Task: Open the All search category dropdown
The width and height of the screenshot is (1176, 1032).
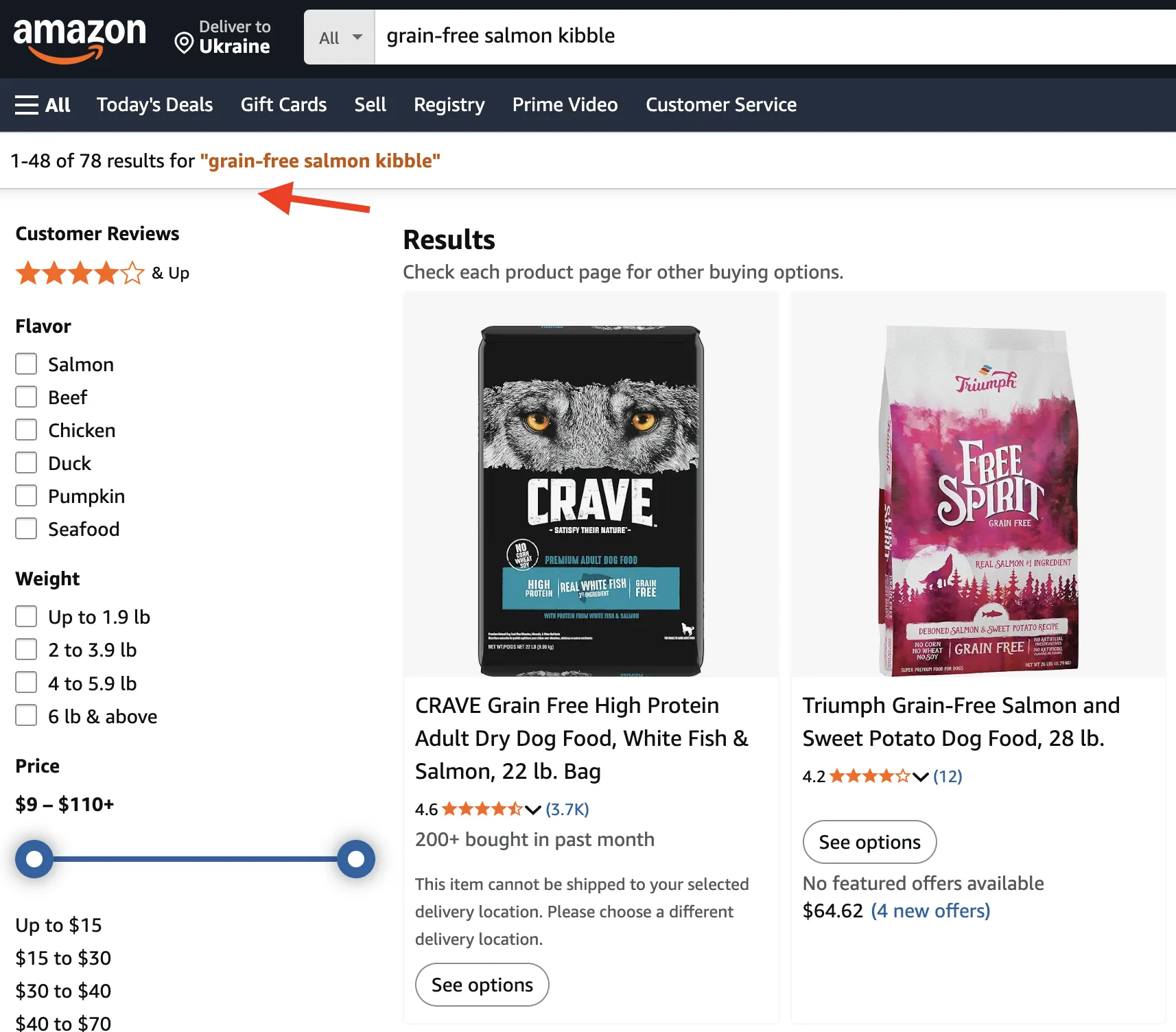Action: click(x=339, y=37)
